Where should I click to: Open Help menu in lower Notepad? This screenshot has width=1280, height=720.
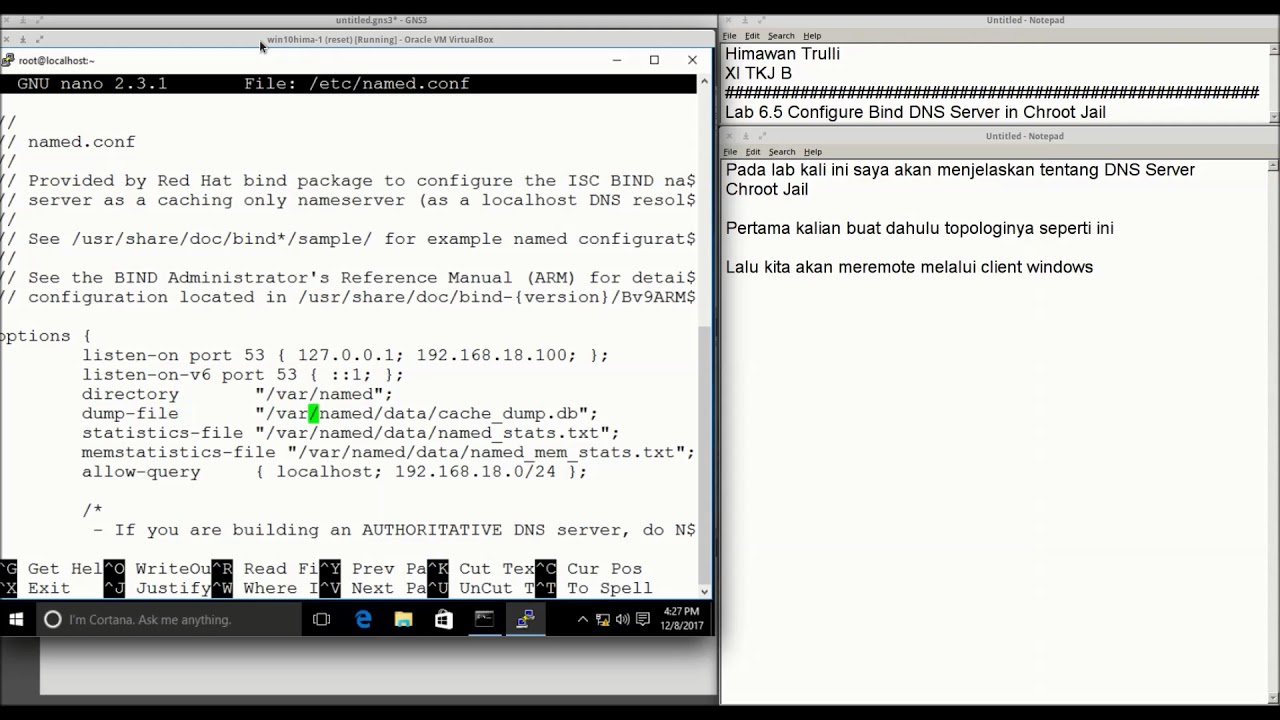(812, 152)
